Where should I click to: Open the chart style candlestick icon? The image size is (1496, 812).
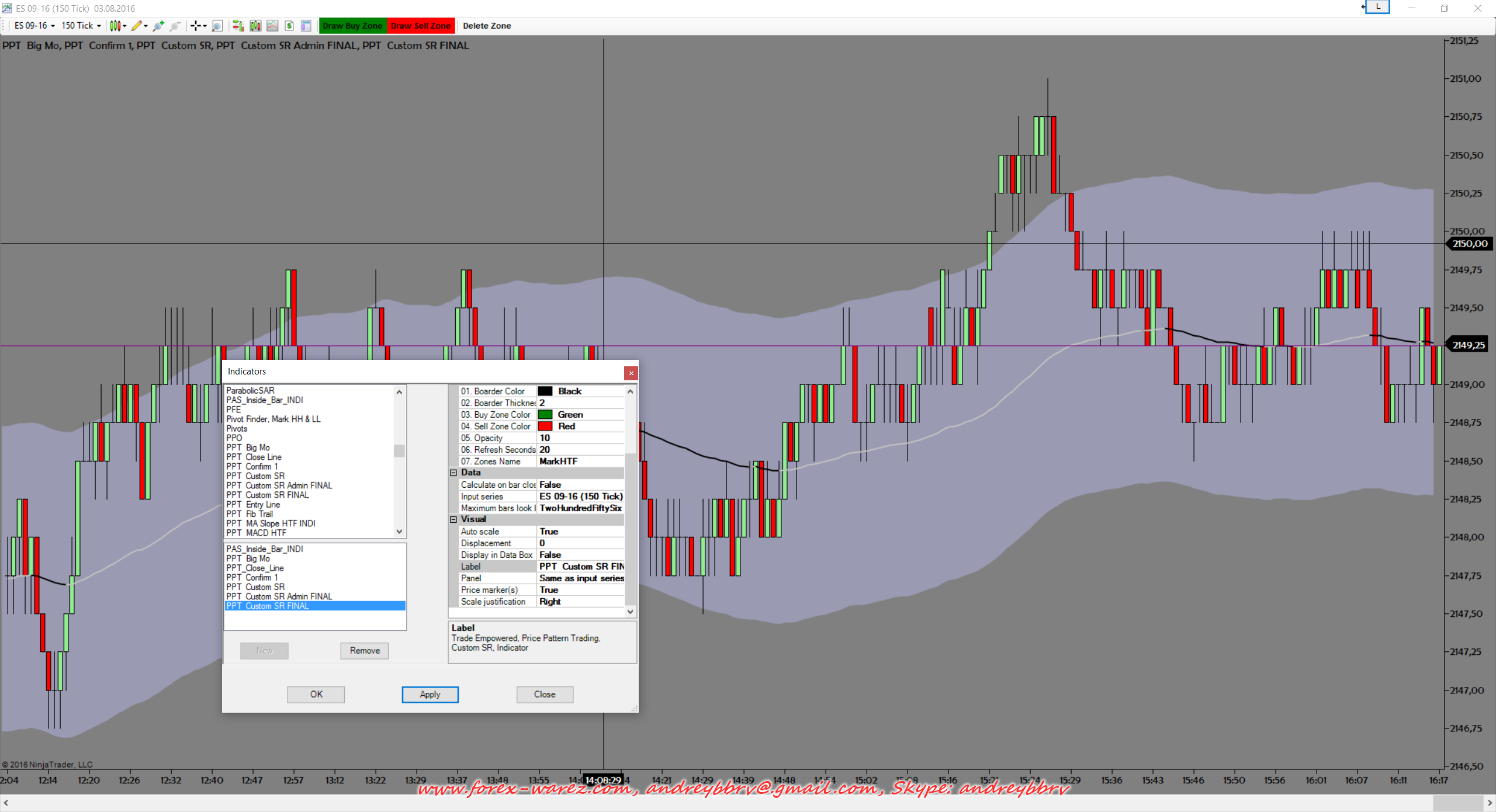click(x=115, y=26)
